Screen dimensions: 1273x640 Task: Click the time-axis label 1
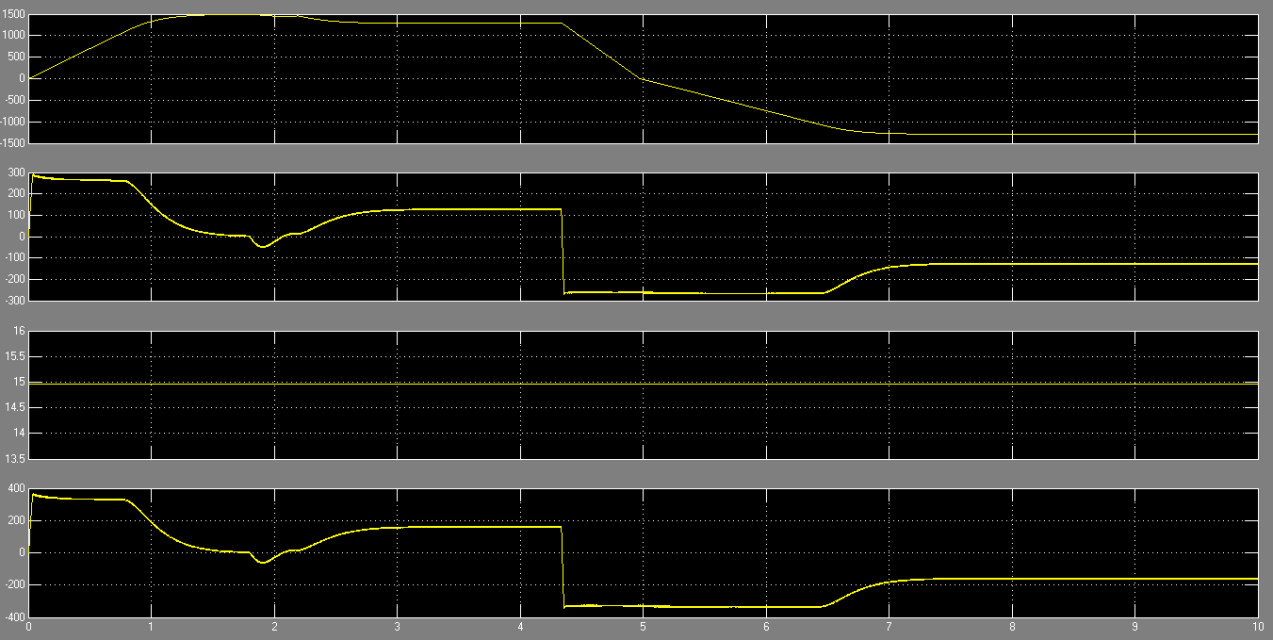coord(151,627)
